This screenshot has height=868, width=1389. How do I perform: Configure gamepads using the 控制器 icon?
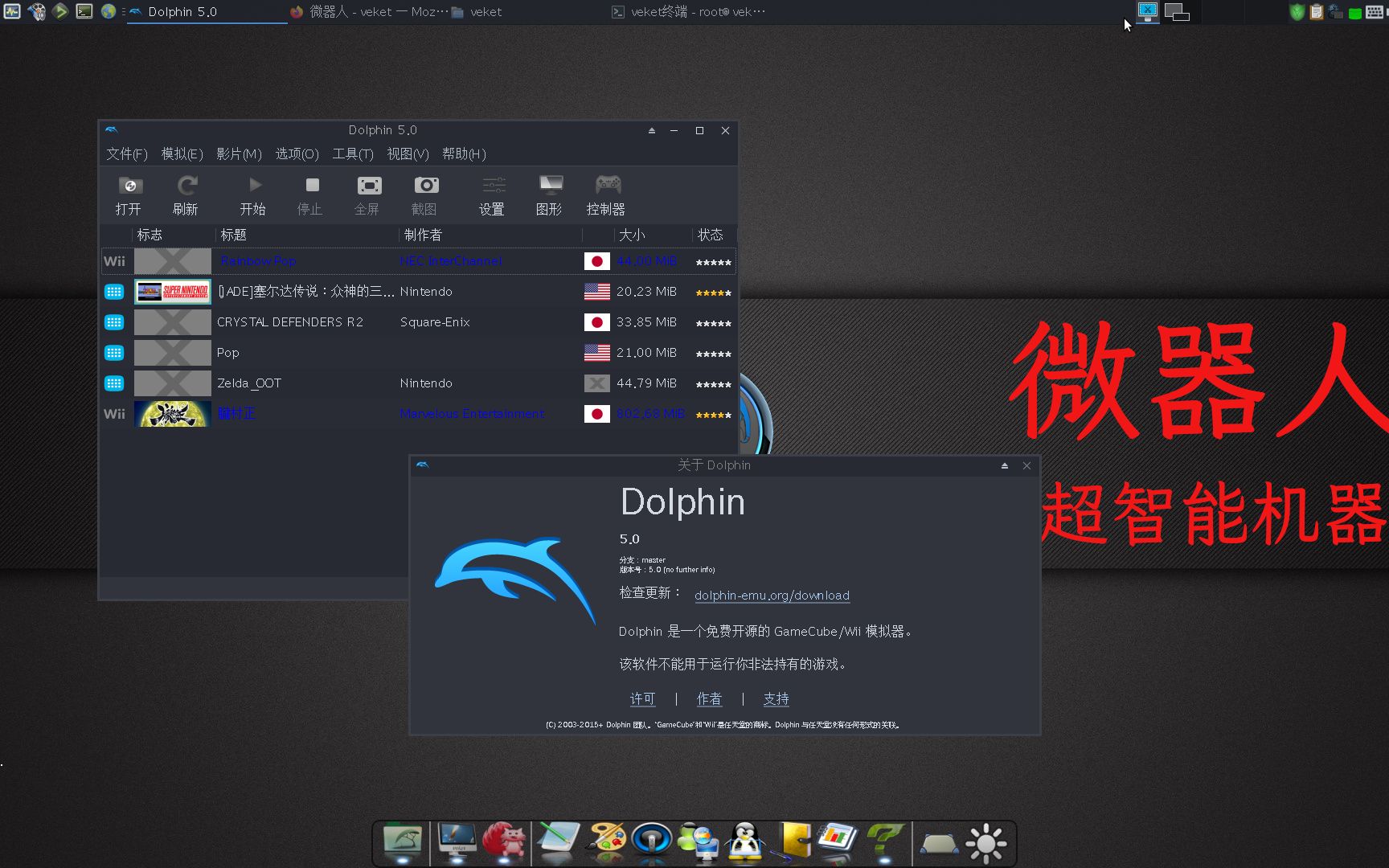(608, 194)
